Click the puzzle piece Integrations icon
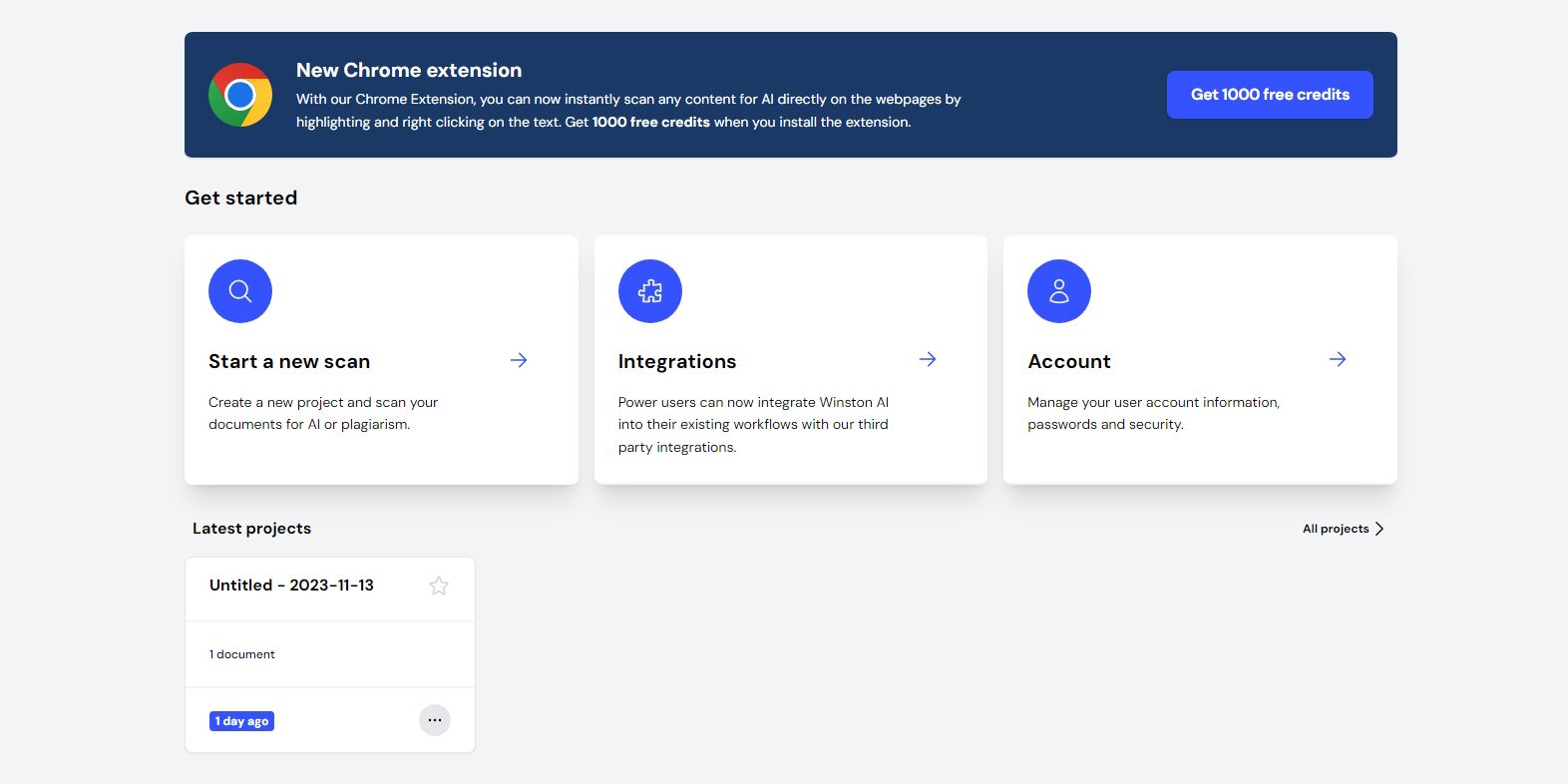This screenshot has width=1568, height=784. [x=650, y=291]
